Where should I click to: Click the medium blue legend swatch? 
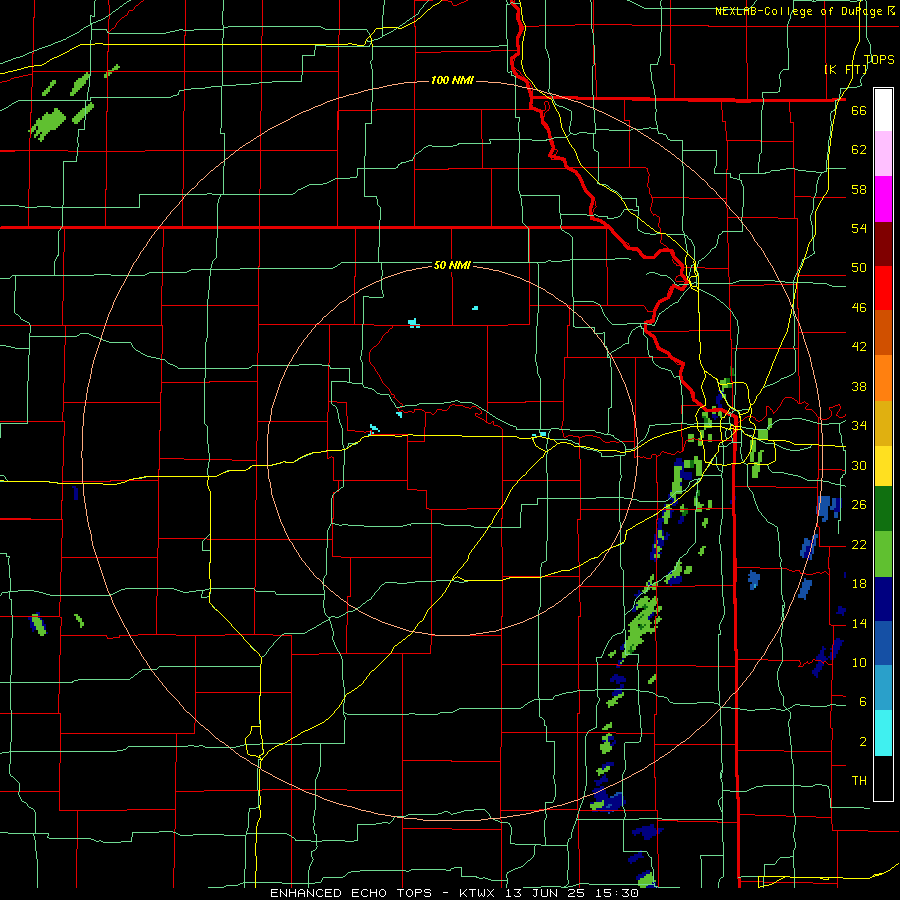point(883,644)
